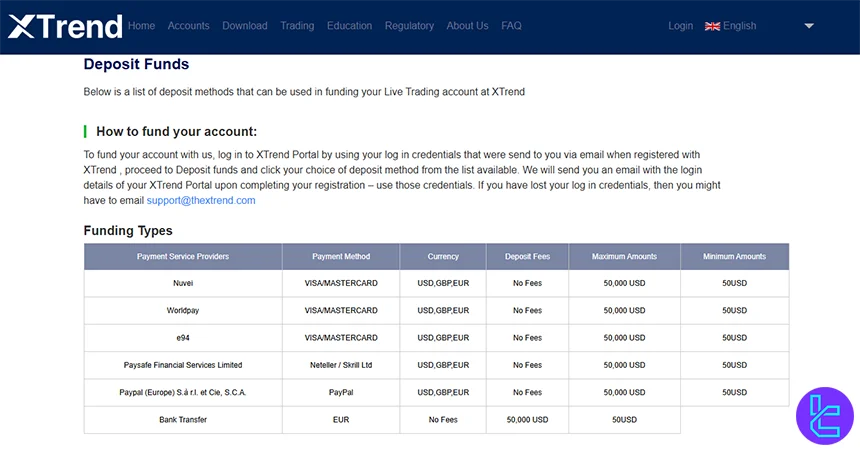Image resolution: width=860 pixels, height=451 pixels.
Task: Click No Fees in the Worldpay row
Action: coord(528,311)
